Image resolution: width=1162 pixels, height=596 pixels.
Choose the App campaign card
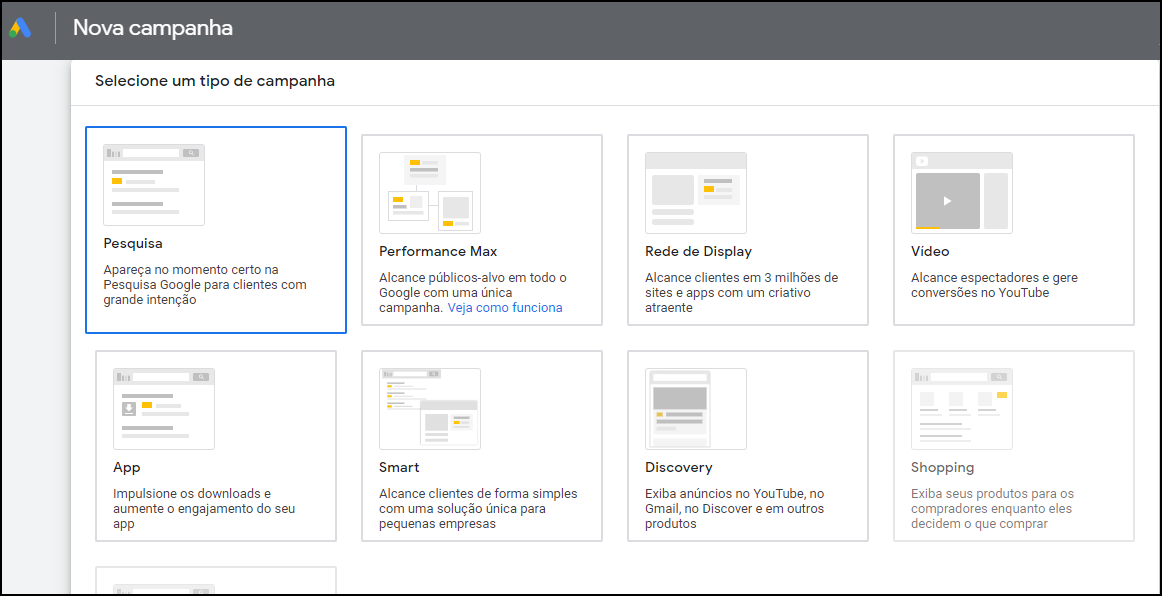point(216,446)
